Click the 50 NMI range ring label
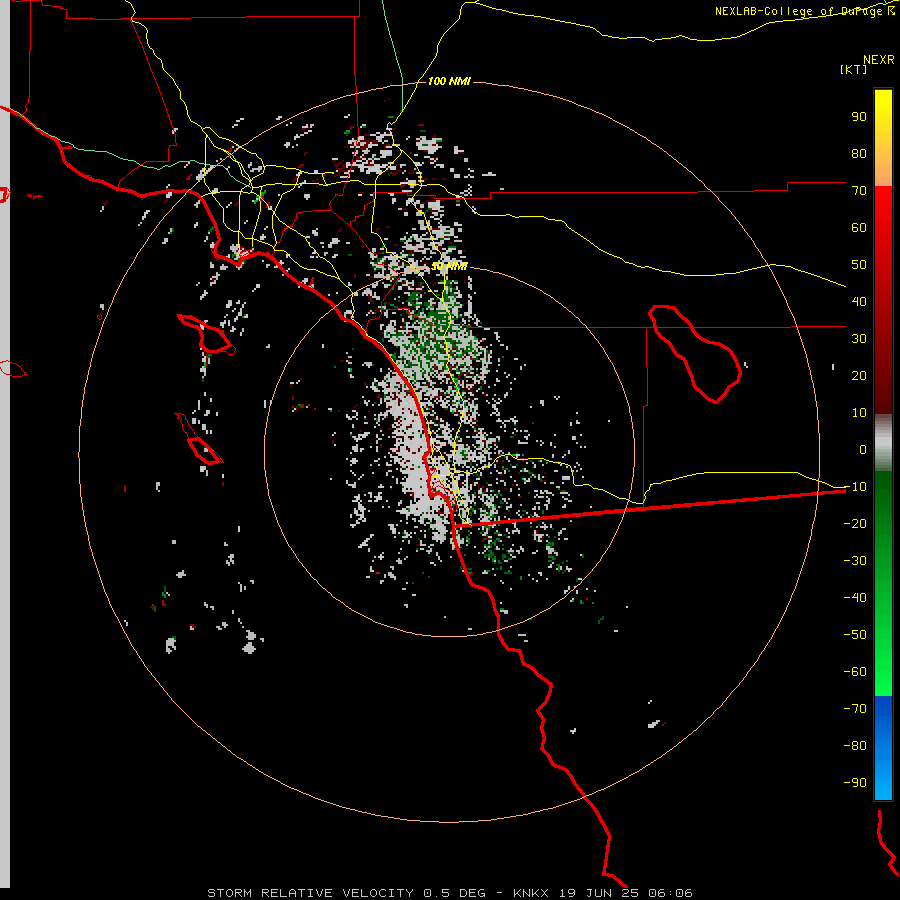This screenshot has width=900, height=900. [x=449, y=266]
